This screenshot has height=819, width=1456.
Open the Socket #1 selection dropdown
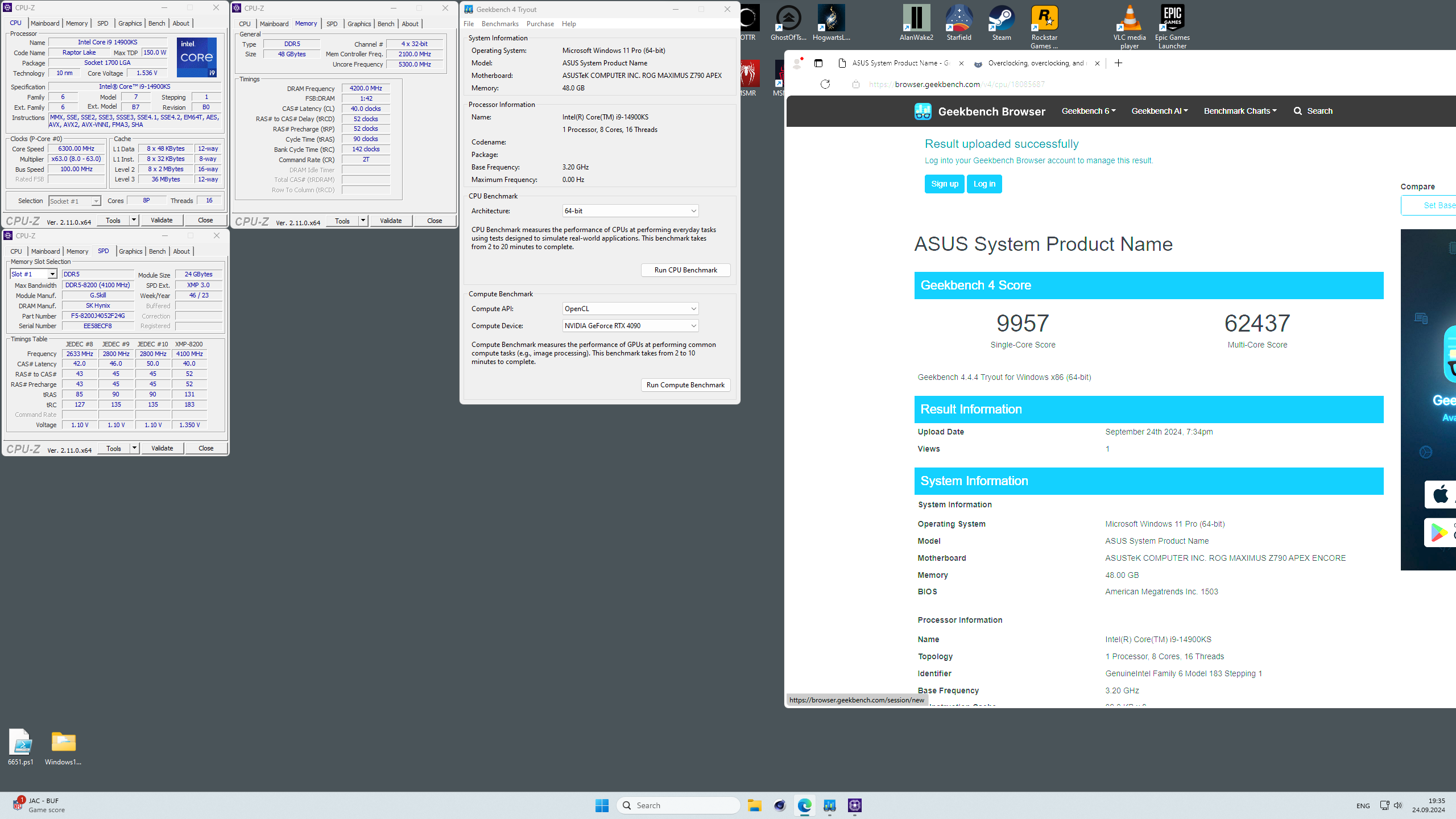pyautogui.click(x=75, y=201)
